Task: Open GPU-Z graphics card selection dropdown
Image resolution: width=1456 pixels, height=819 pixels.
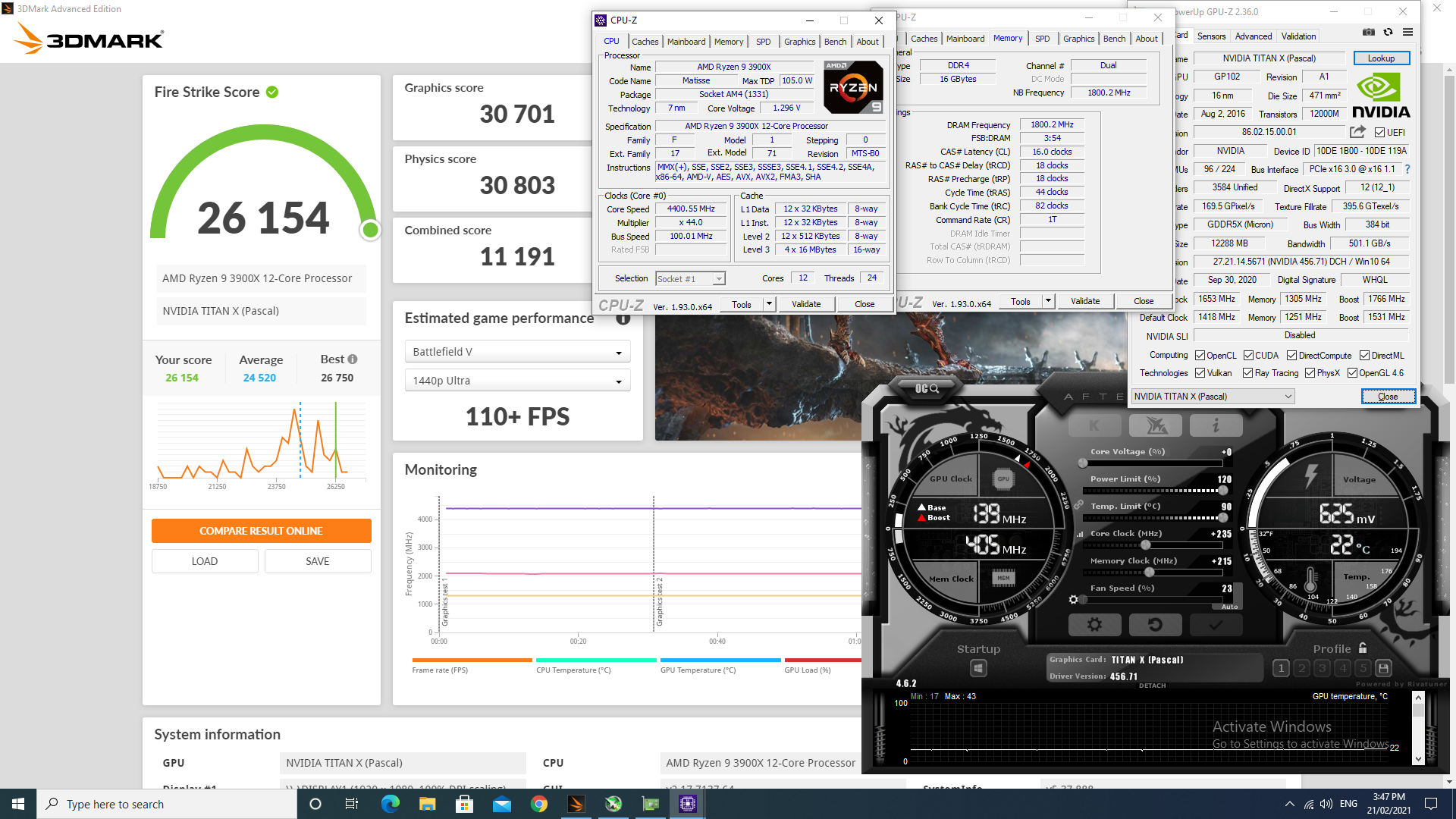Action: [x=1213, y=397]
